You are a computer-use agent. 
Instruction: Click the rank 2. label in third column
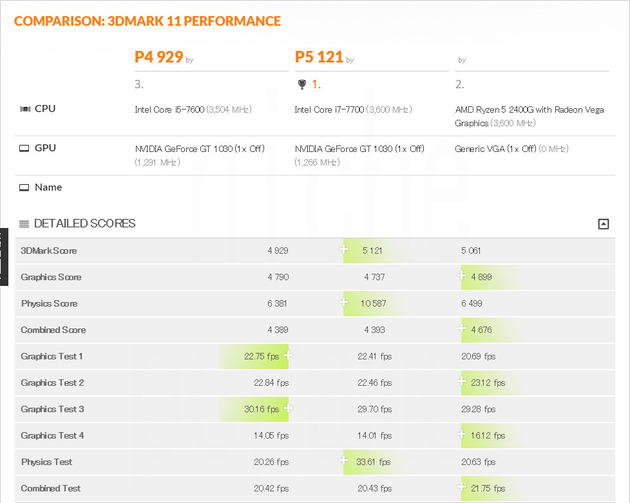(460, 84)
